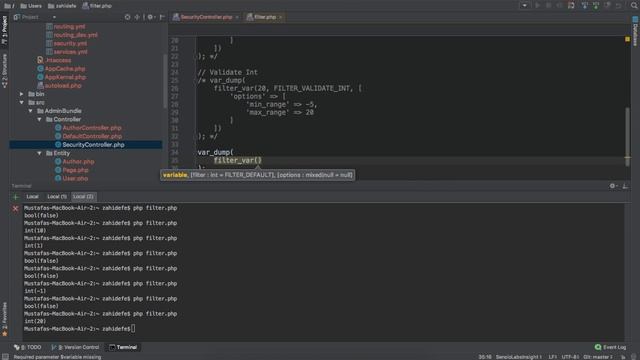Screen dimensions: 640x360
Task: Collapse the Entity folder
Action: pos(40,153)
